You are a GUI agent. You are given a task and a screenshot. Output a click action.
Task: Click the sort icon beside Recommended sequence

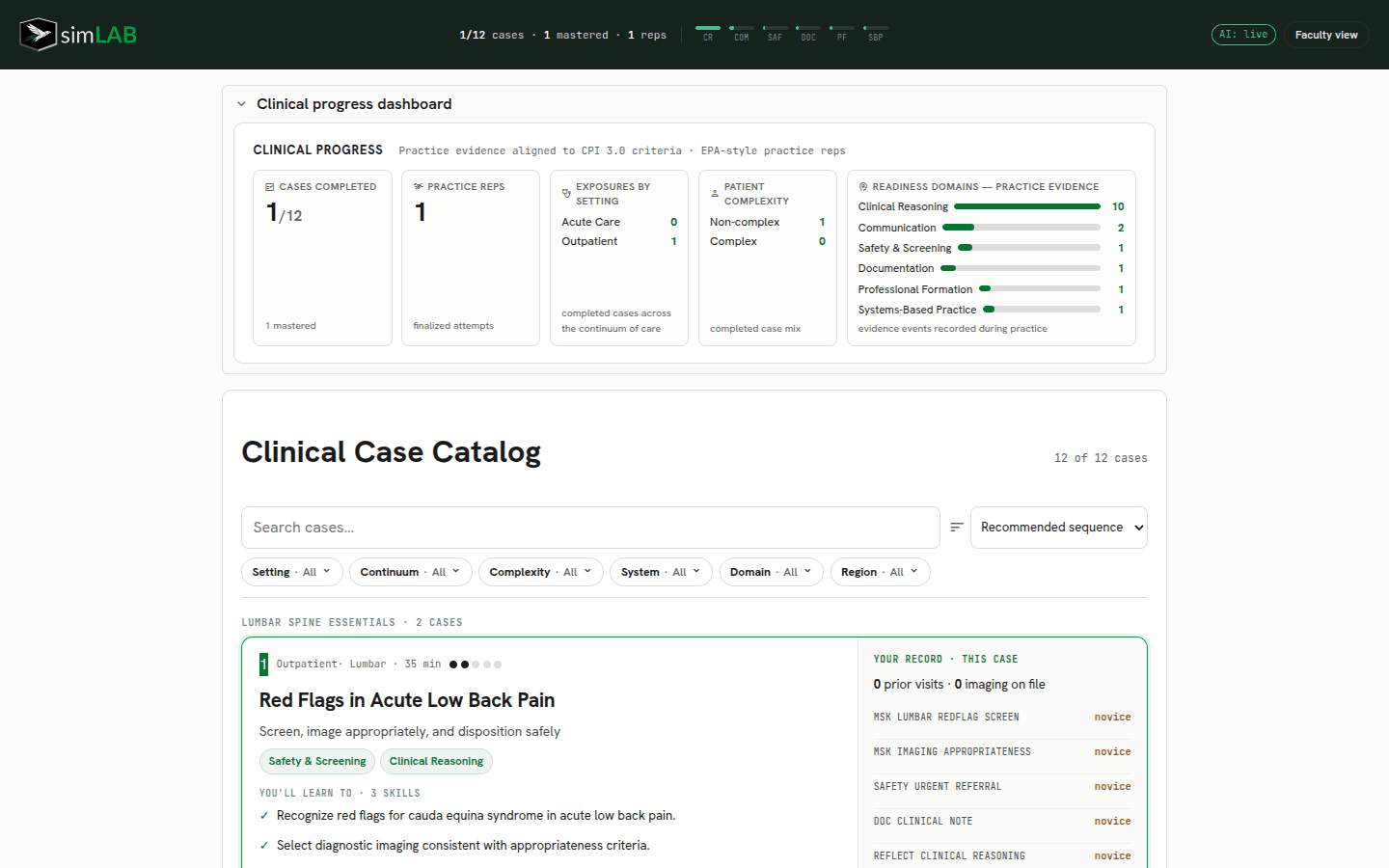[x=957, y=528]
